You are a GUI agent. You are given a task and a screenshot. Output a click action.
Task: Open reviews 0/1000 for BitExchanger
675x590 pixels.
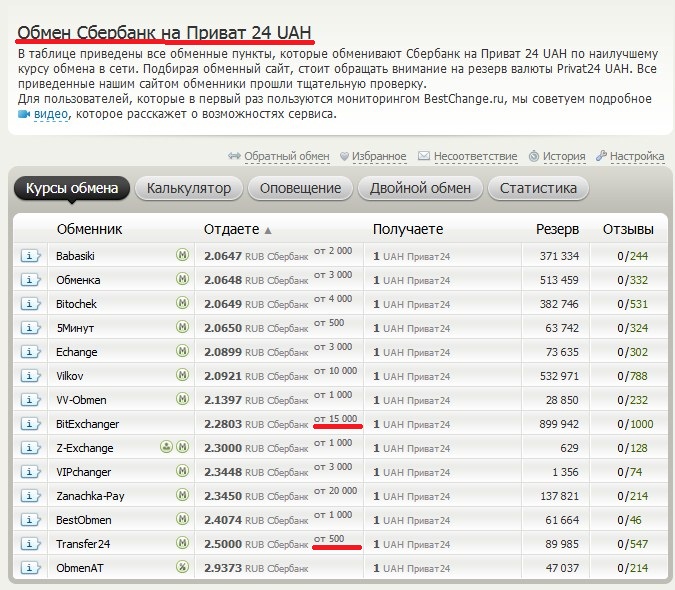click(x=635, y=424)
